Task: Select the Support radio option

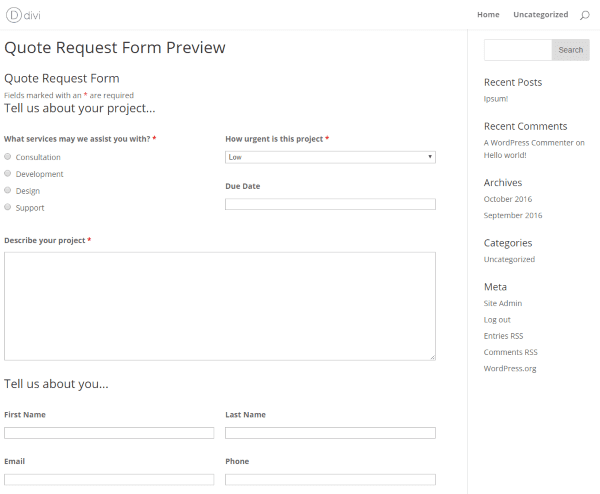Action: [8, 207]
